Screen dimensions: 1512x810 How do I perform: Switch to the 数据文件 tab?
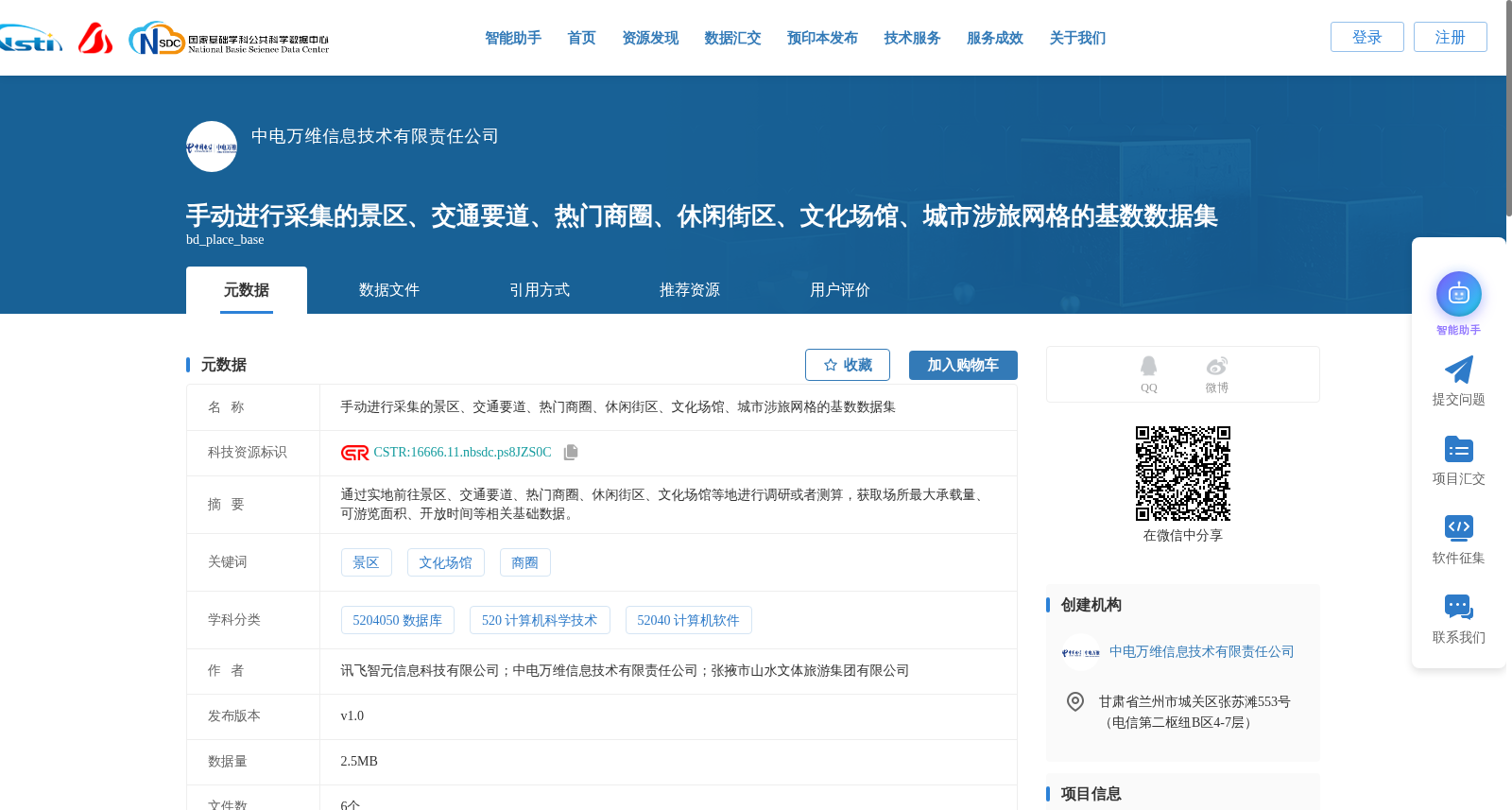tap(389, 290)
